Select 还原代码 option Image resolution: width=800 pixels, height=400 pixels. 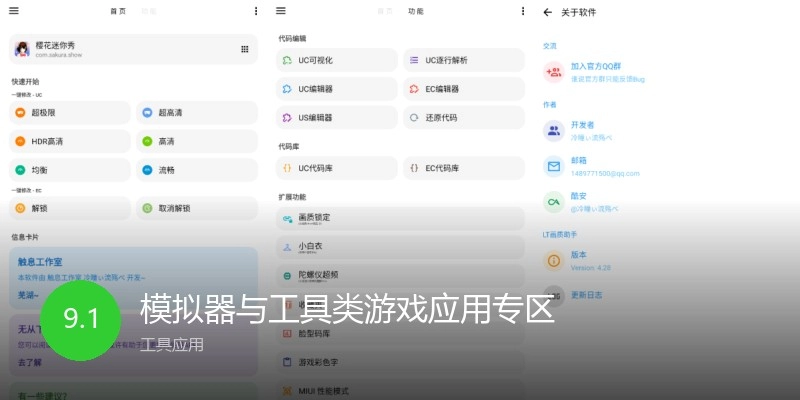tap(464, 117)
